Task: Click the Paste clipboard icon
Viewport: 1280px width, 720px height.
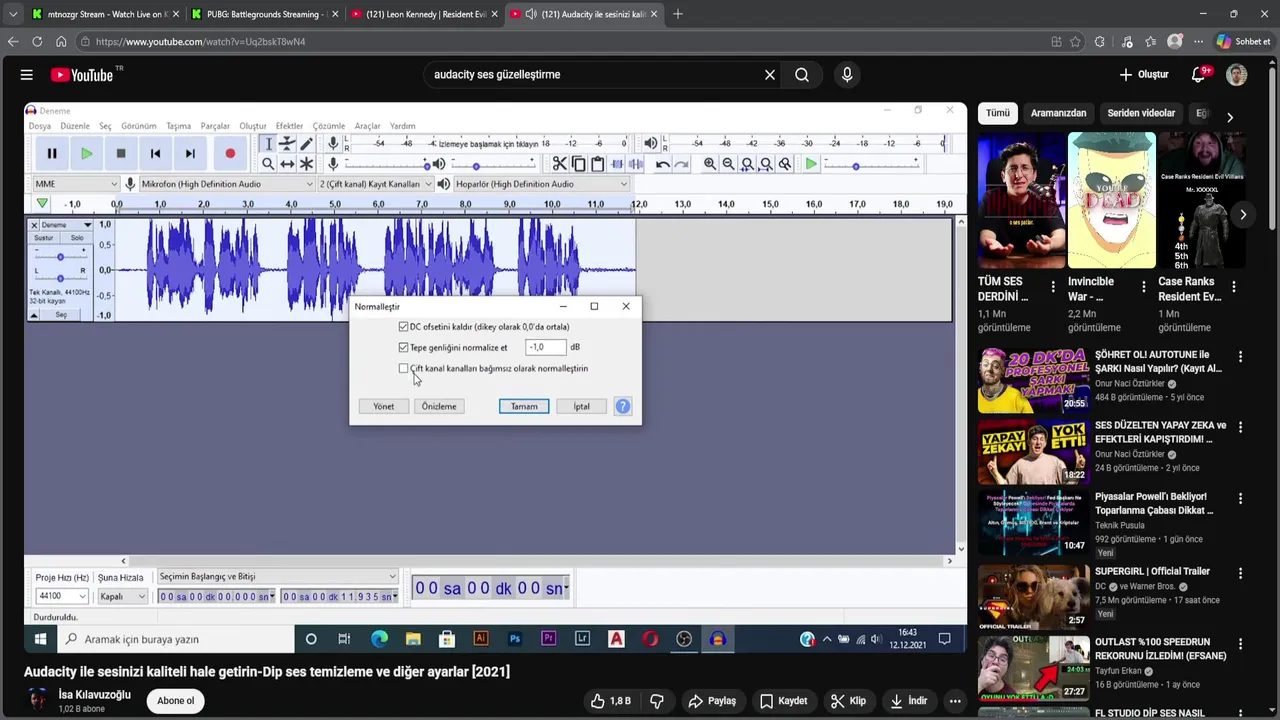Action: pos(598,164)
